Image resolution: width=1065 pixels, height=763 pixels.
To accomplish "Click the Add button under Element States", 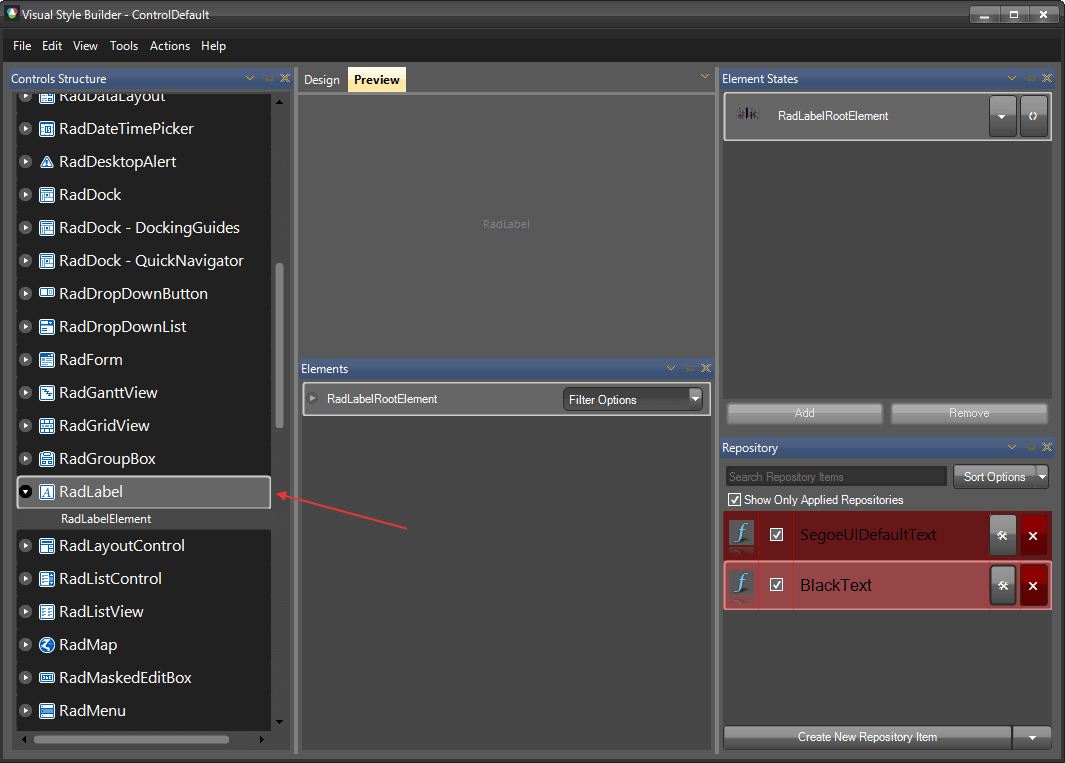I will click(803, 413).
